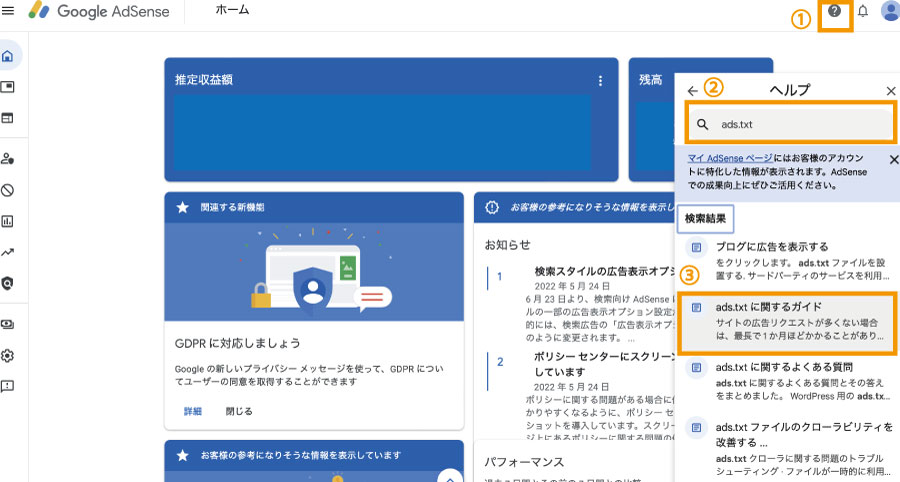Open the マイ AdSense ページ link
Viewport: 900px width, 482px height.
click(730, 158)
